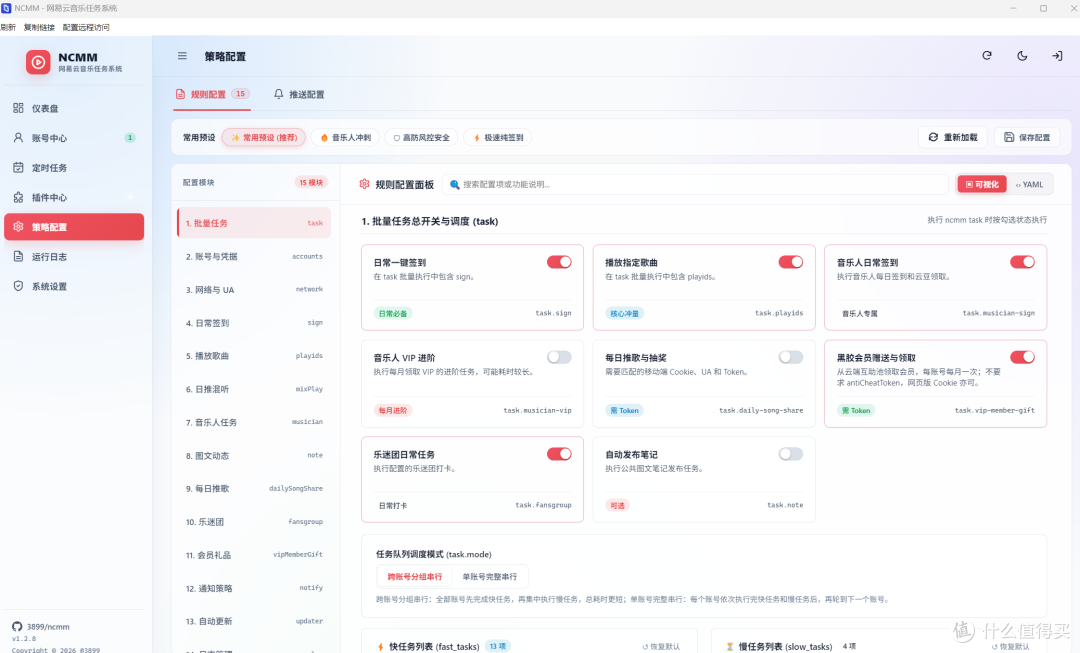Switch to the 可视化 view
This screenshot has height=653, width=1080.
click(982, 185)
